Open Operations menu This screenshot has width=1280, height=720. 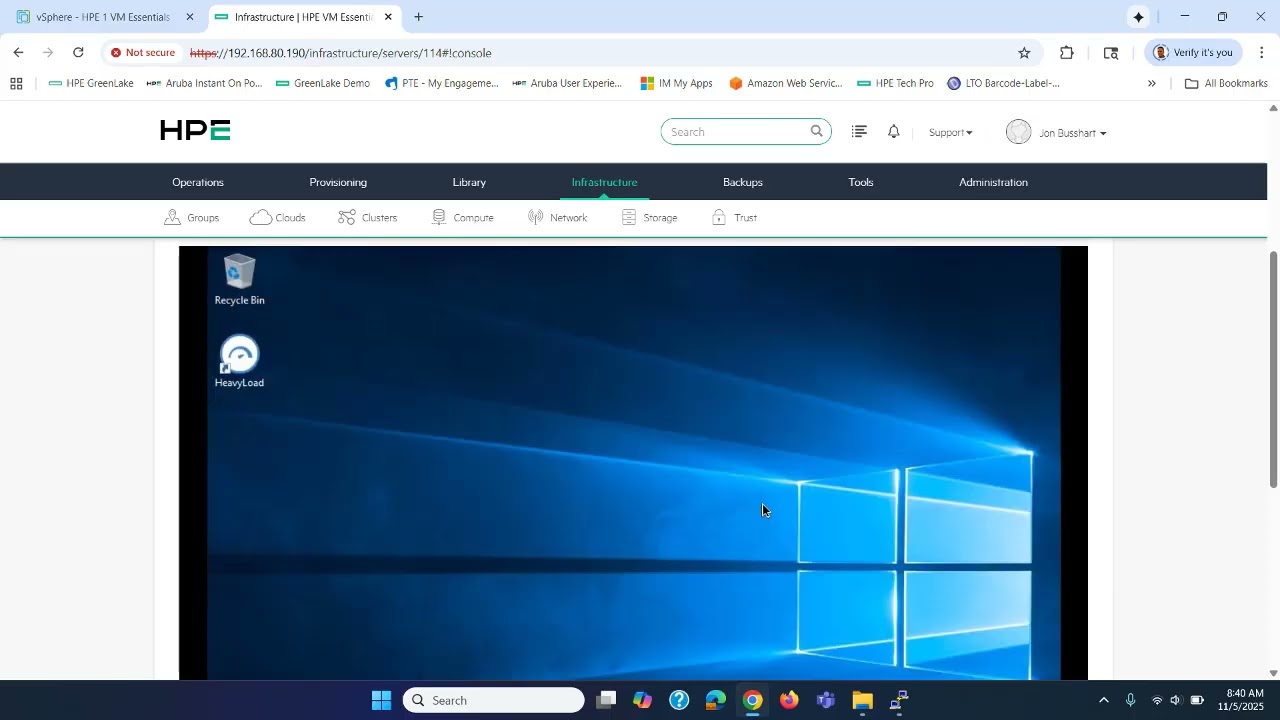(198, 182)
